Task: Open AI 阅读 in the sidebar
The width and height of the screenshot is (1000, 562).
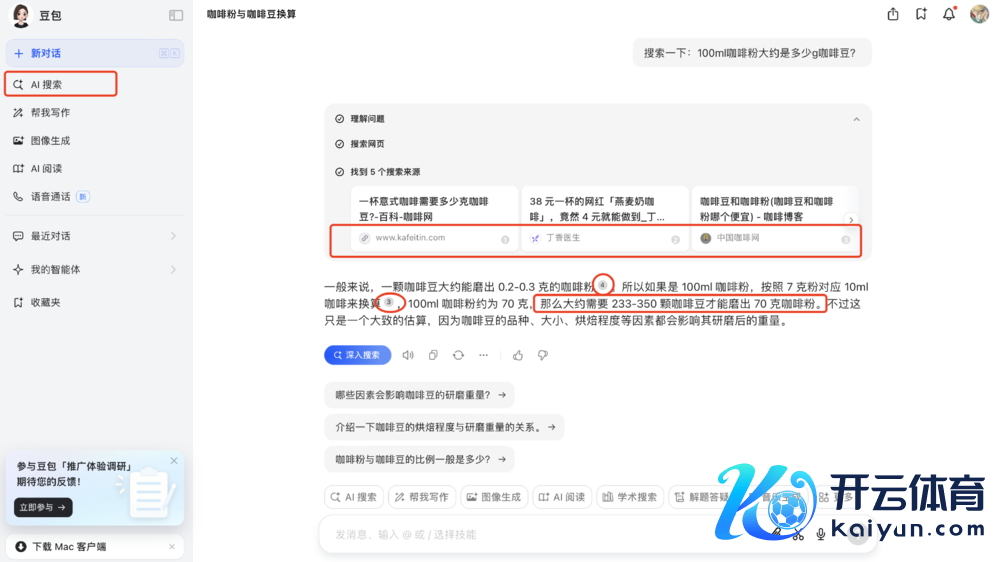Action: coord(46,168)
